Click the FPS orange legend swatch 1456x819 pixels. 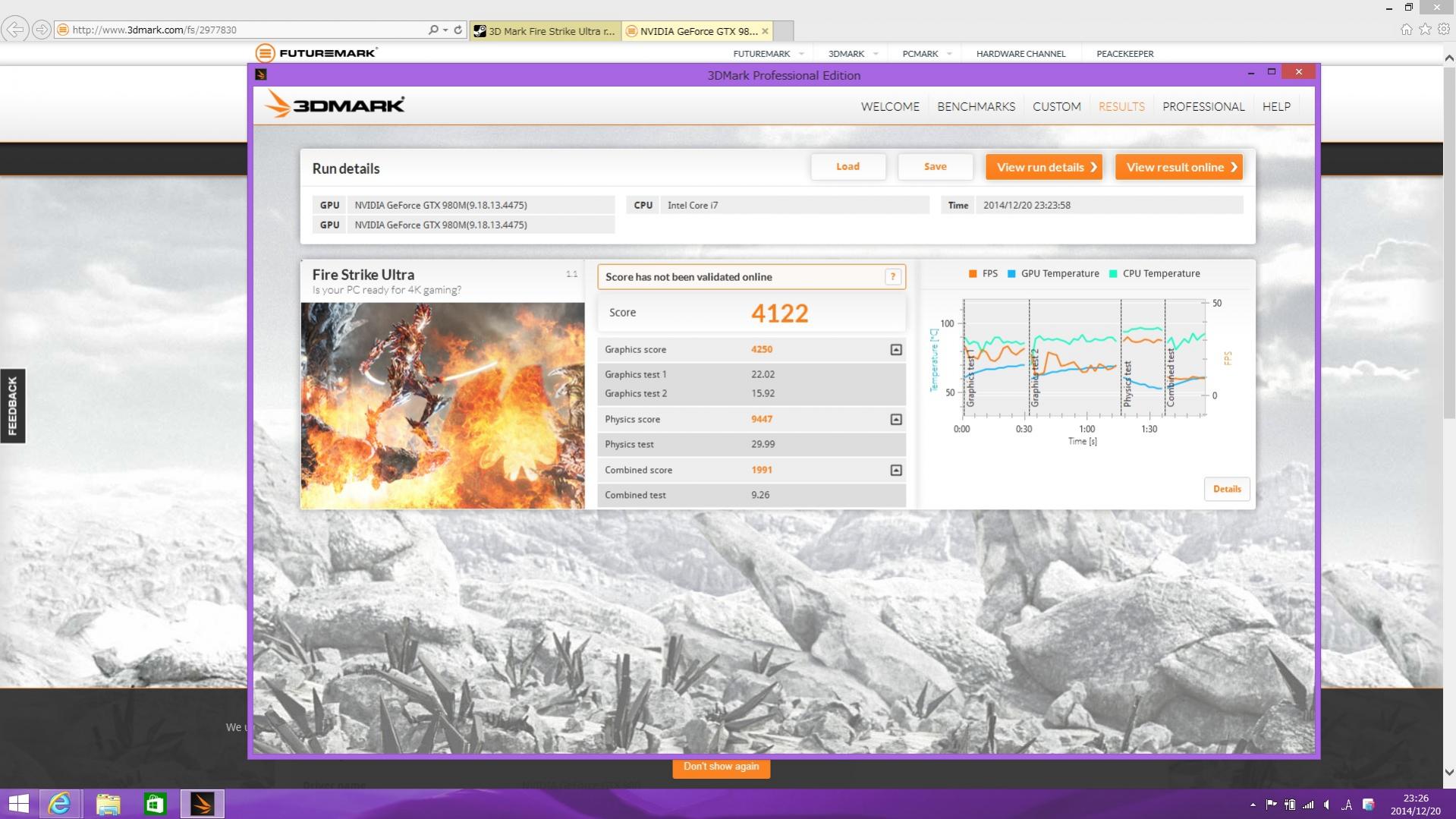click(973, 274)
